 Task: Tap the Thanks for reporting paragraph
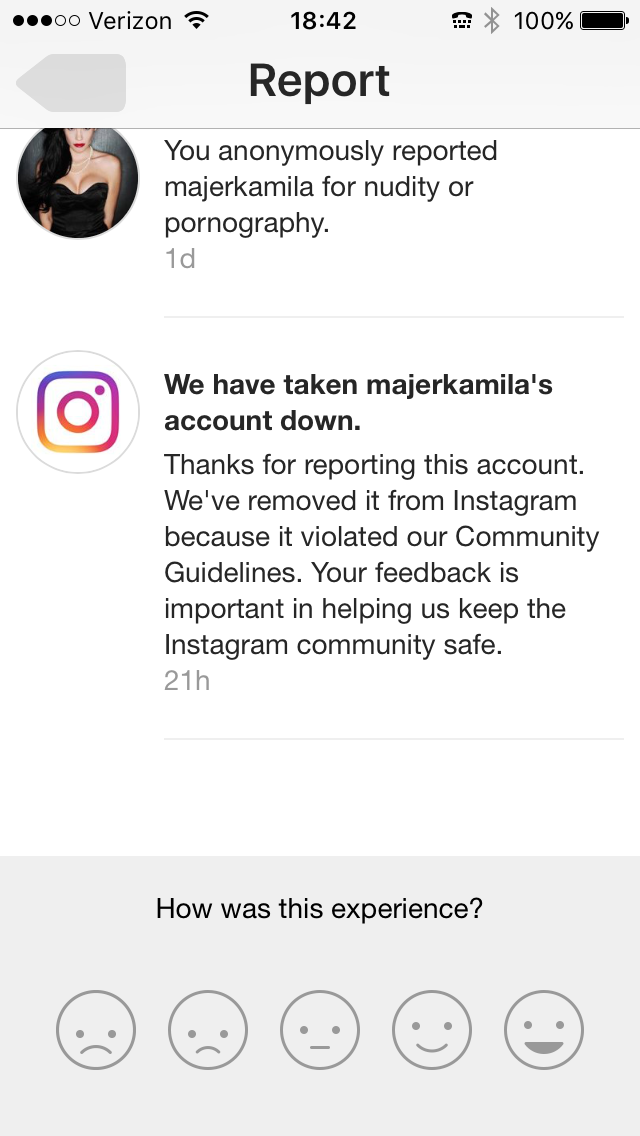[381, 554]
